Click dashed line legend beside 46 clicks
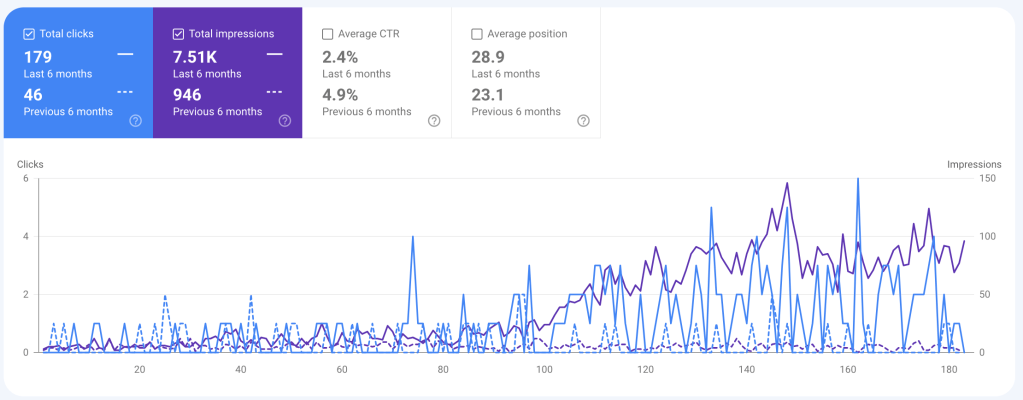 coord(125,93)
